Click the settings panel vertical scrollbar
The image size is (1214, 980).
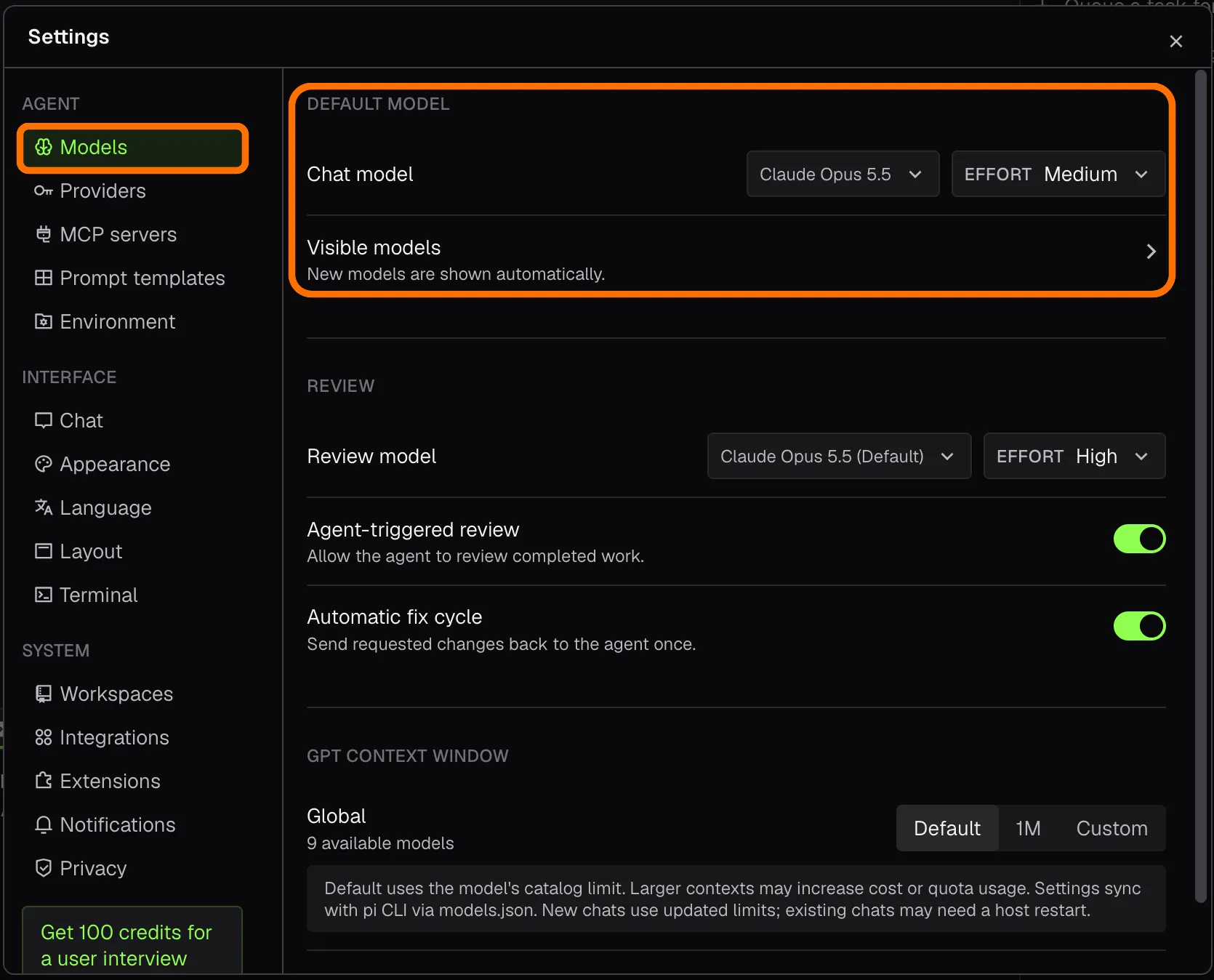1201,486
